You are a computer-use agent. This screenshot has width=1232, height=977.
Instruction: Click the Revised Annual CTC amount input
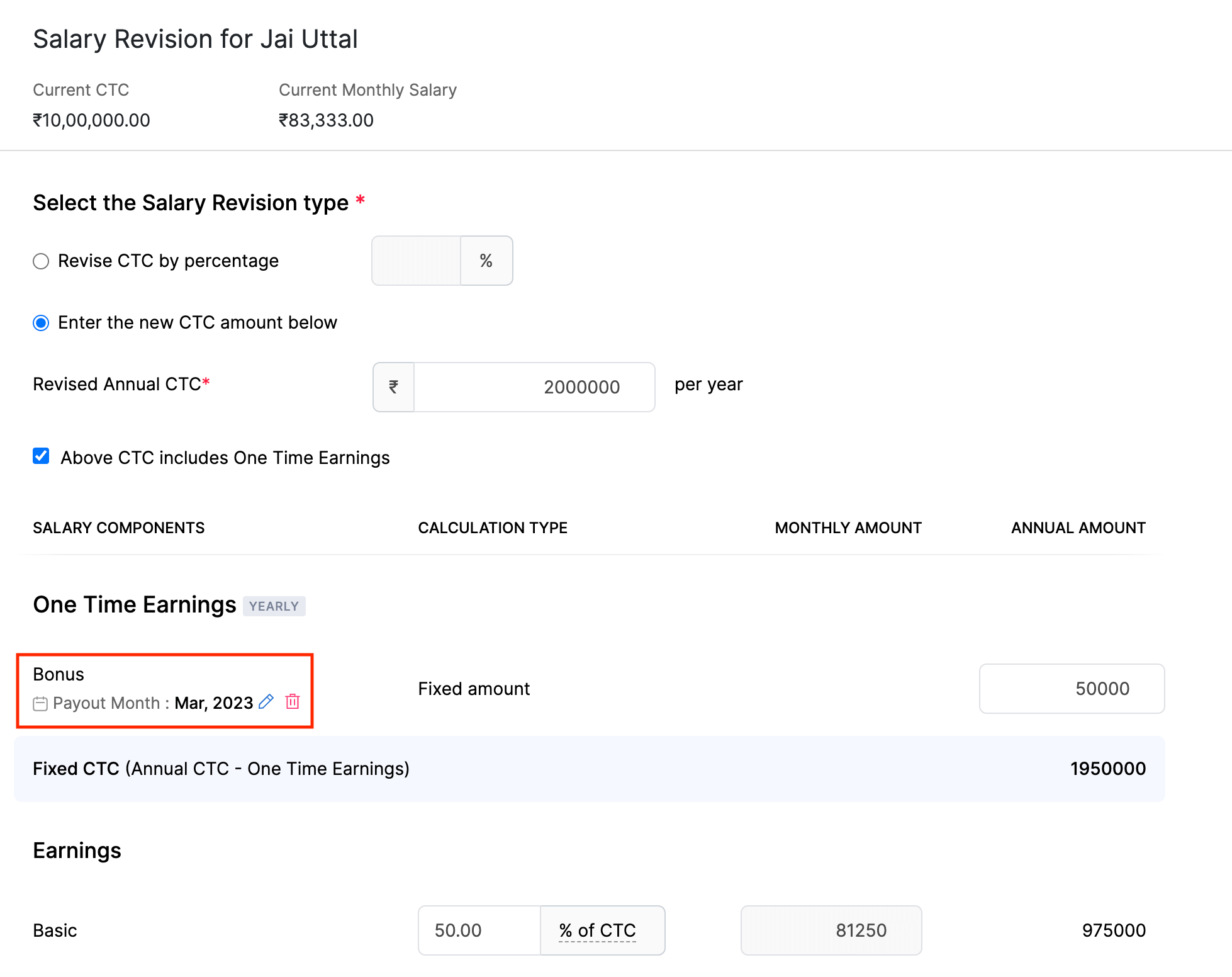(534, 387)
